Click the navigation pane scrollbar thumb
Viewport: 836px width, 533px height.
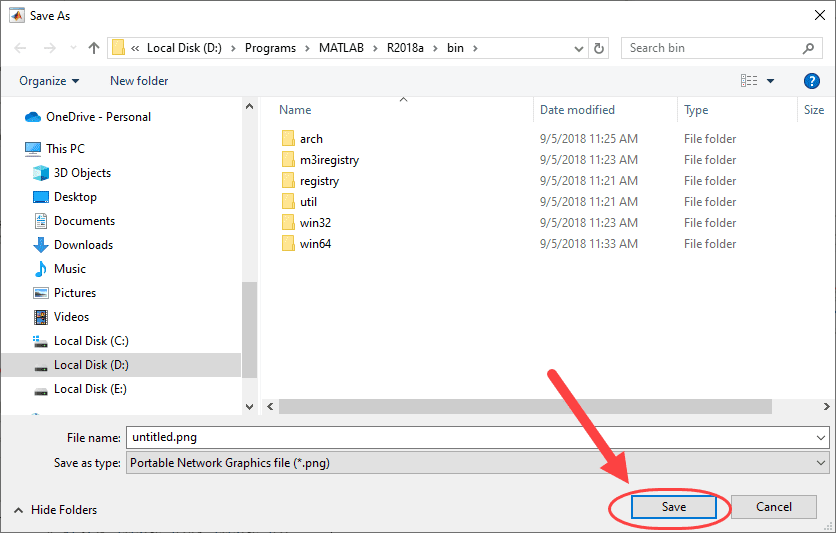(x=250, y=330)
